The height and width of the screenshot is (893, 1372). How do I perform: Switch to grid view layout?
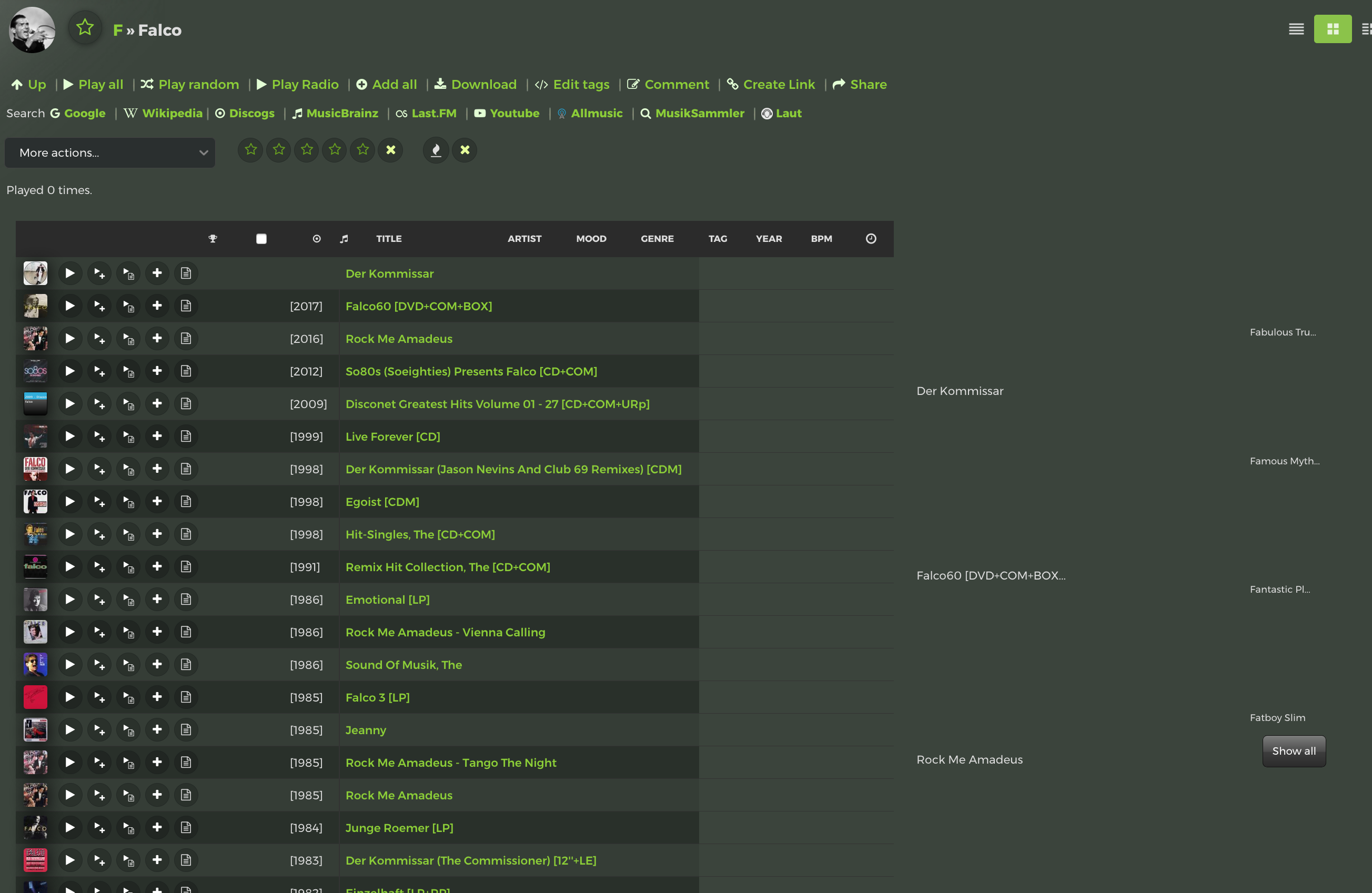click(1332, 29)
